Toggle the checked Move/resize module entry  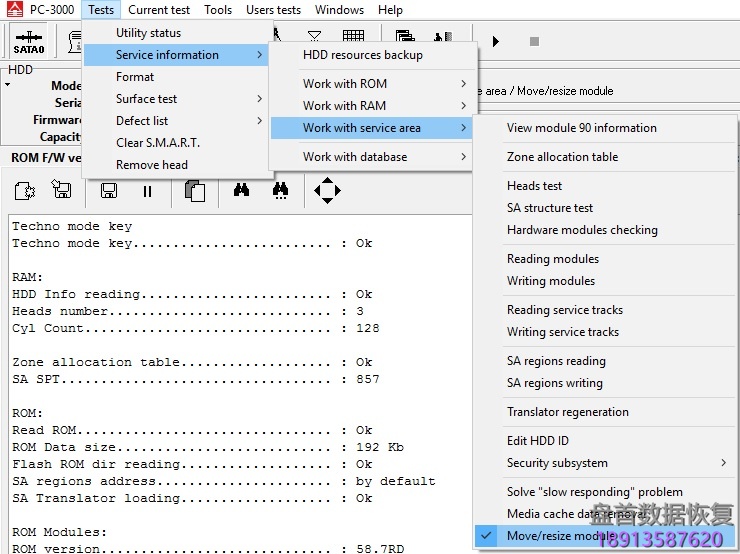(x=560, y=536)
